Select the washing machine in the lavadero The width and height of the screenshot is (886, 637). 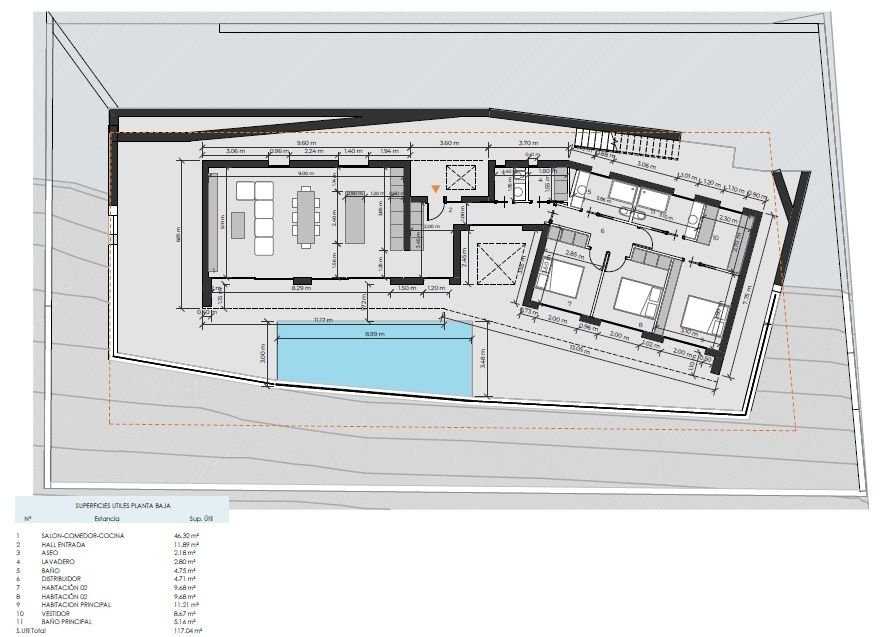click(x=519, y=189)
